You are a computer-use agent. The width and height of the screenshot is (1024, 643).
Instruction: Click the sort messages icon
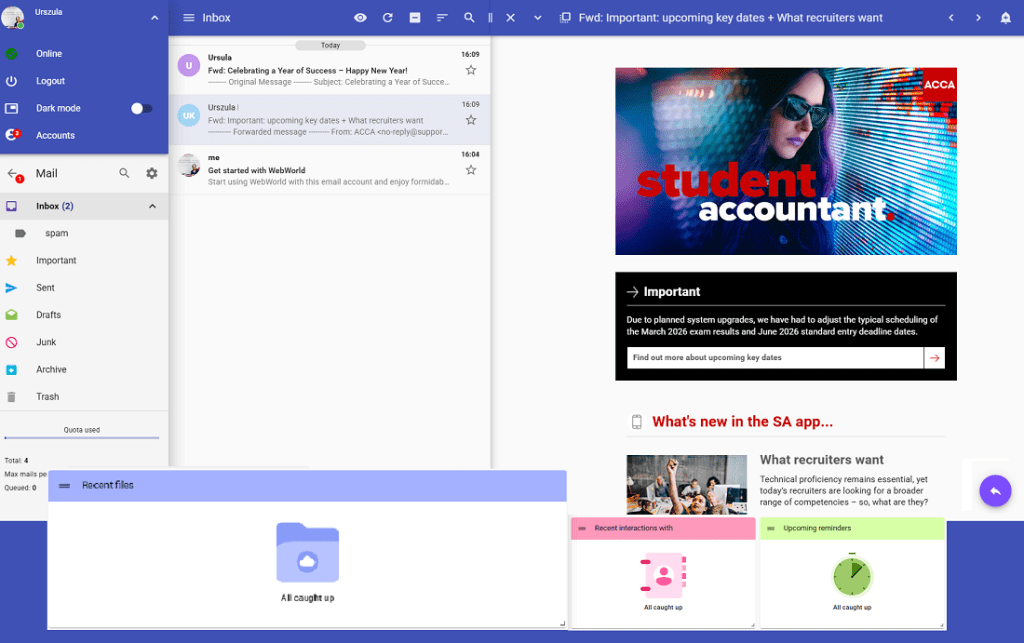pyautogui.click(x=442, y=18)
